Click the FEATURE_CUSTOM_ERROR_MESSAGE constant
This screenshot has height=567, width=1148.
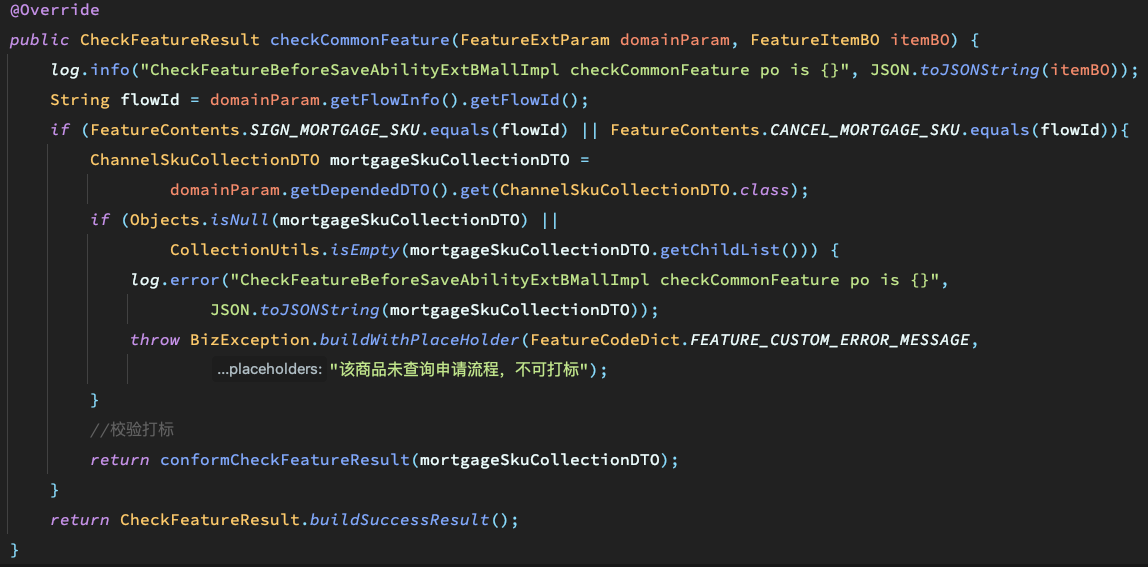point(831,340)
